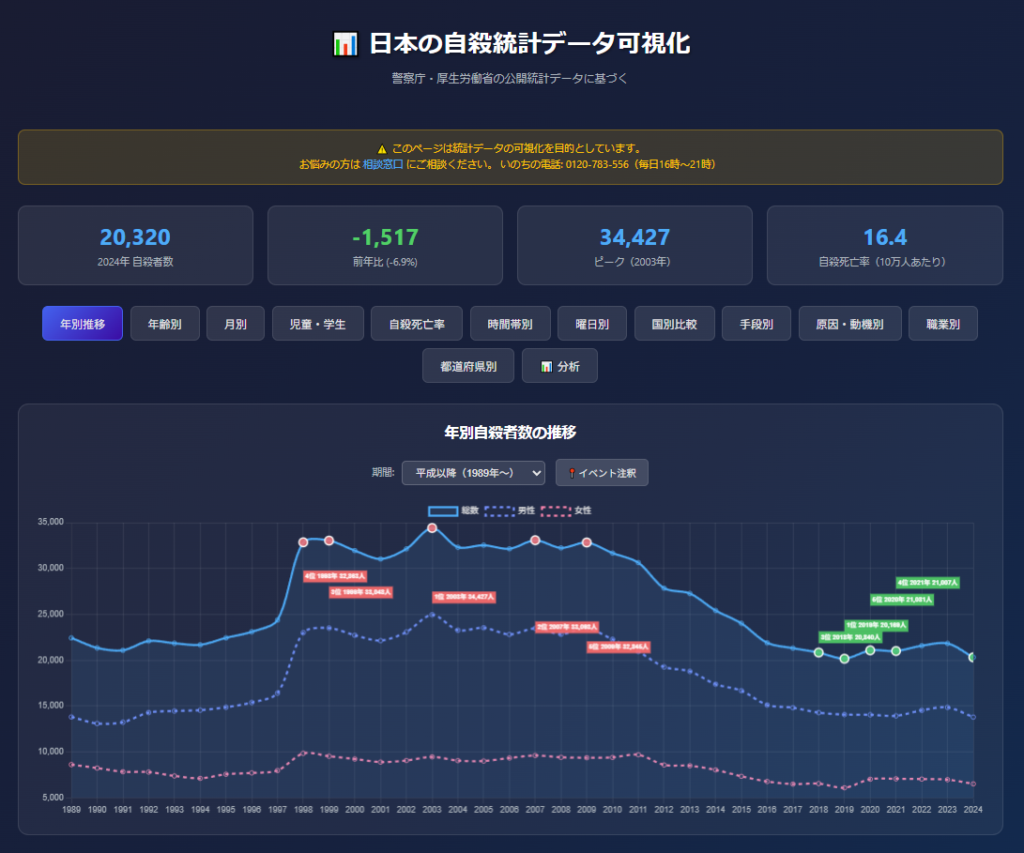The width and height of the screenshot is (1024, 853).
Task: Toggle 男性 series in chart legend
Action: pyautogui.click(x=509, y=511)
